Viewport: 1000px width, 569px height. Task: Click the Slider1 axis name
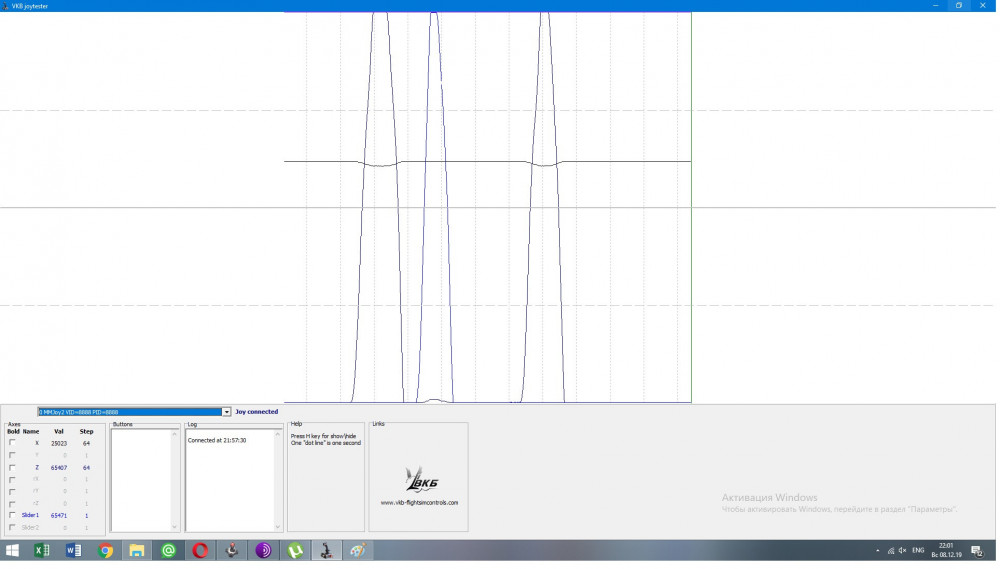30,516
